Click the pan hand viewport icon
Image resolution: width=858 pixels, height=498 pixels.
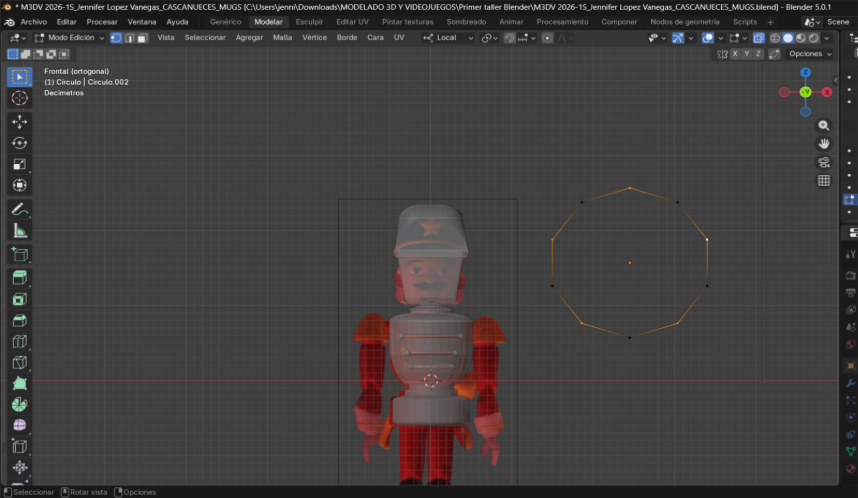coord(824,144)
